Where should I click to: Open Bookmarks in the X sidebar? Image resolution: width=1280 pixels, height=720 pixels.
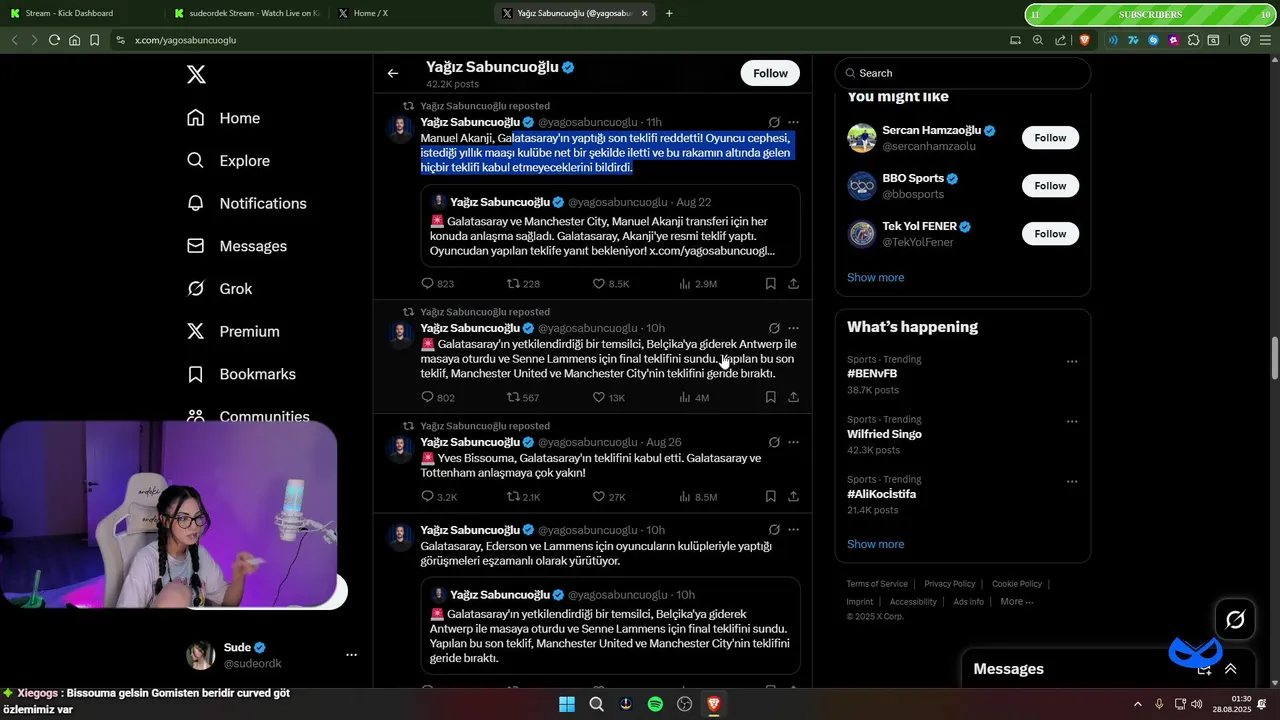tap(242, 374)
